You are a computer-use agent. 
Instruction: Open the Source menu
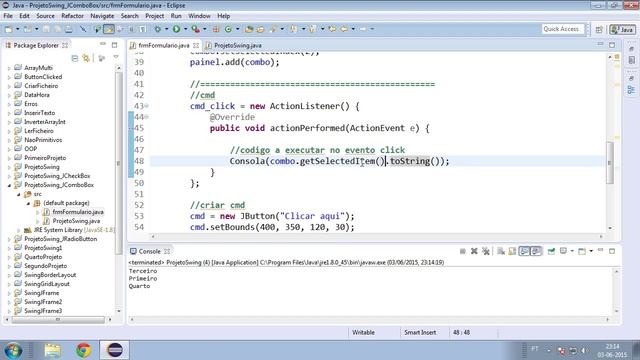pos(45,16)
